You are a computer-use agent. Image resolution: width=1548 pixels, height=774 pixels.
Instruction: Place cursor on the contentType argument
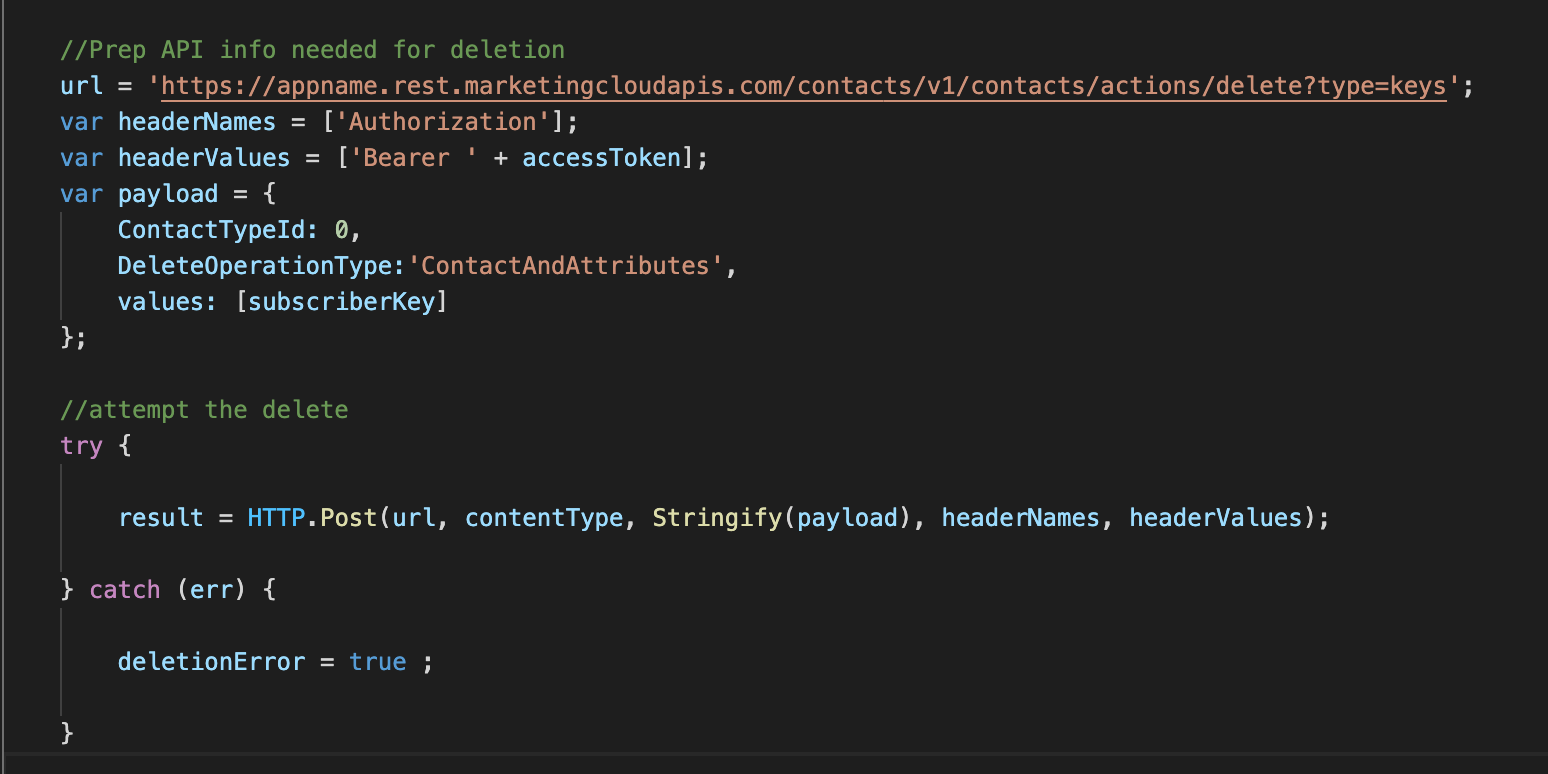(x=543, y=518)
